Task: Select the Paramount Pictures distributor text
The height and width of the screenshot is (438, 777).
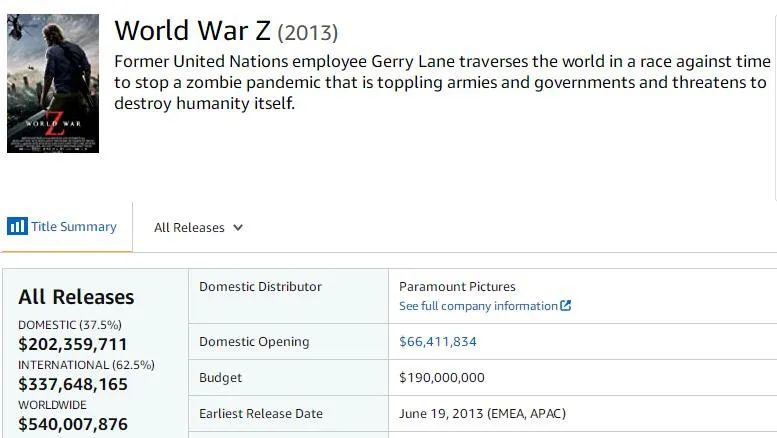Action: (x=457, y=286)
